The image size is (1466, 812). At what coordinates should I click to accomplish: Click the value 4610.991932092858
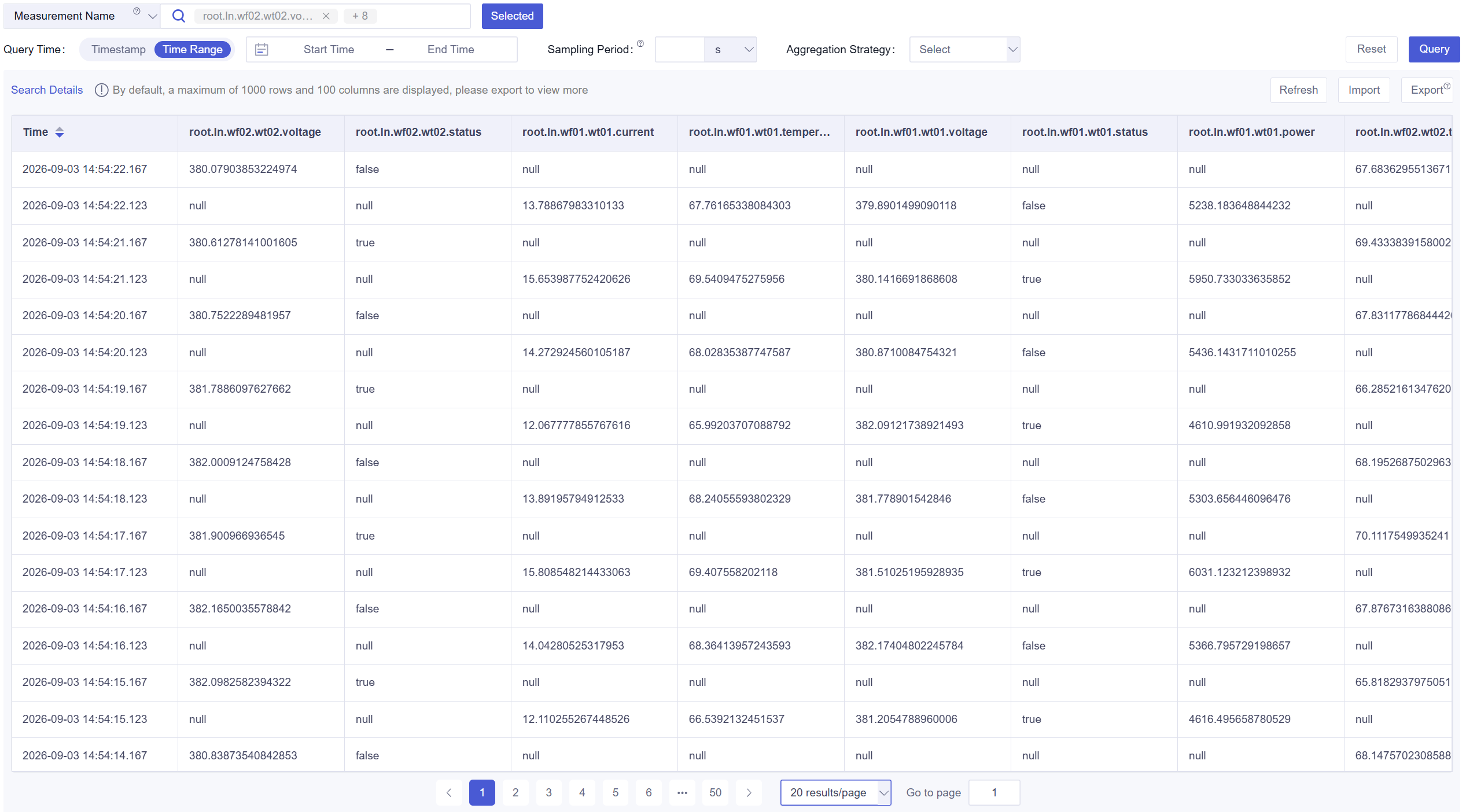(1239, 426)
